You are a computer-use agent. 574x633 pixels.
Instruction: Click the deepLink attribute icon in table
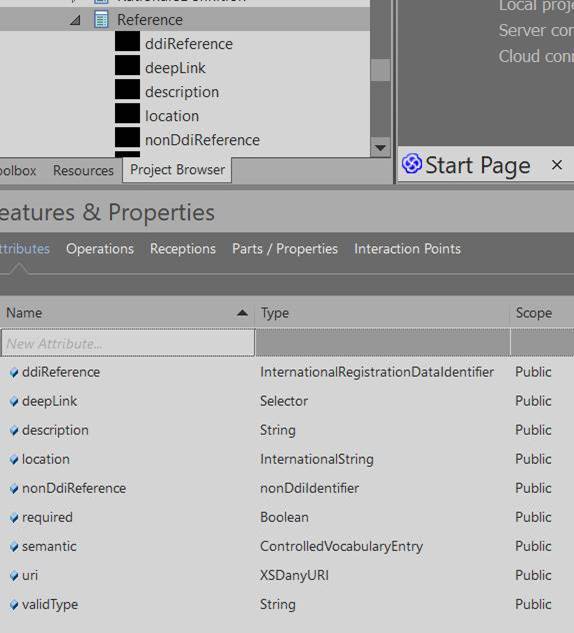(14, 402)
